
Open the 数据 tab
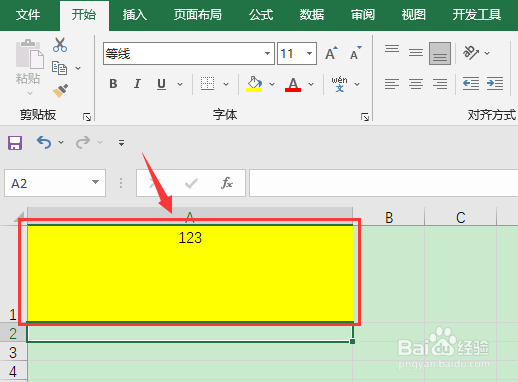click(312, 15)
